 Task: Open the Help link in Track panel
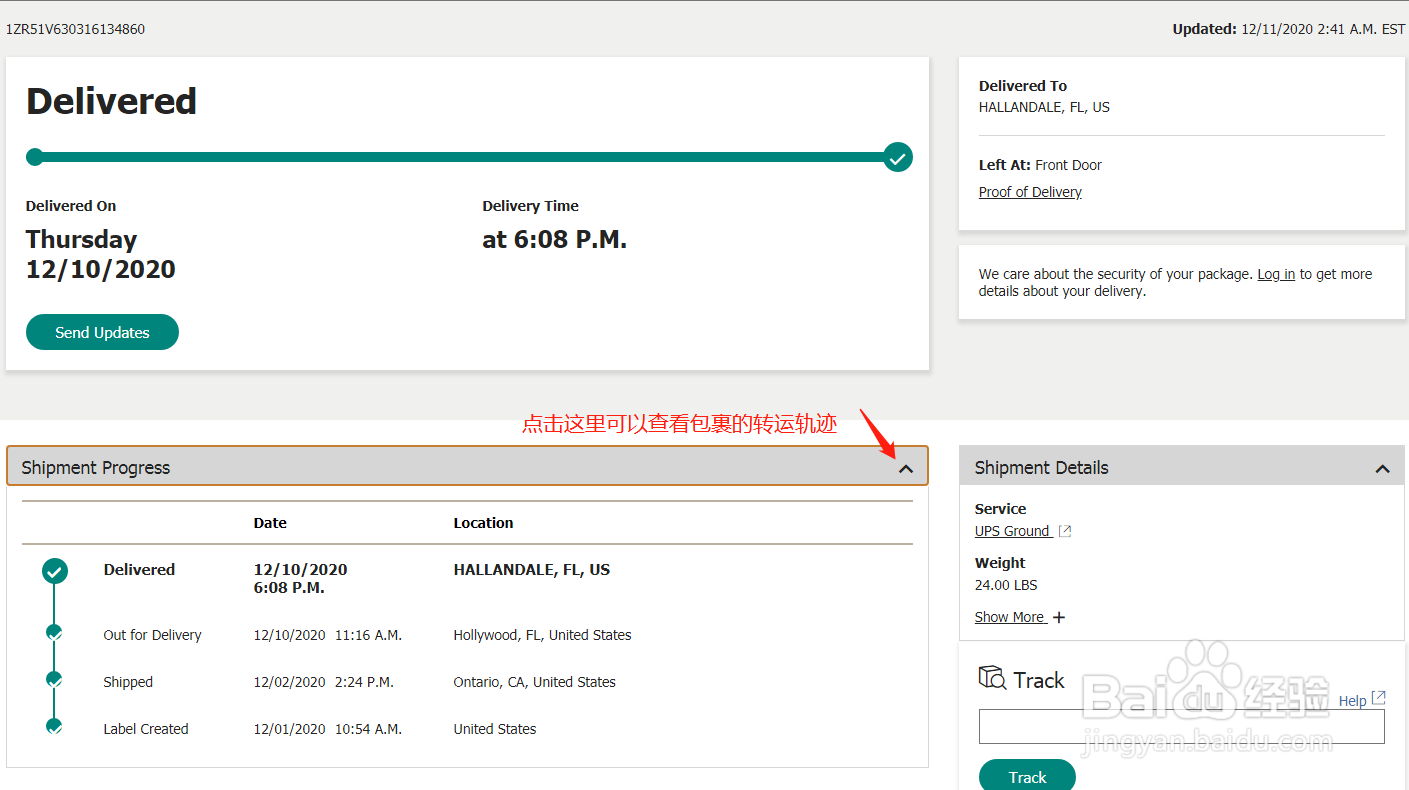pyautogui.click(x=1352, y=701)
